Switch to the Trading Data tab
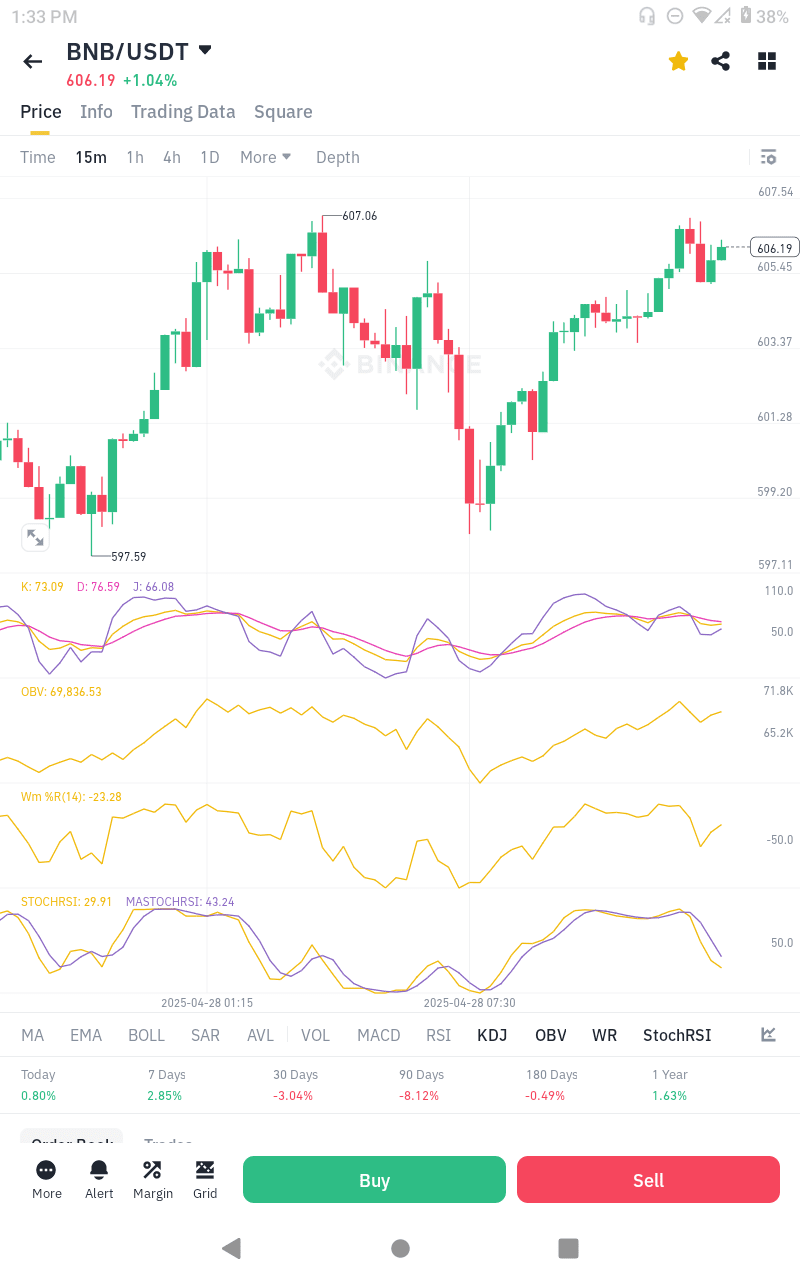 [183, 112]
